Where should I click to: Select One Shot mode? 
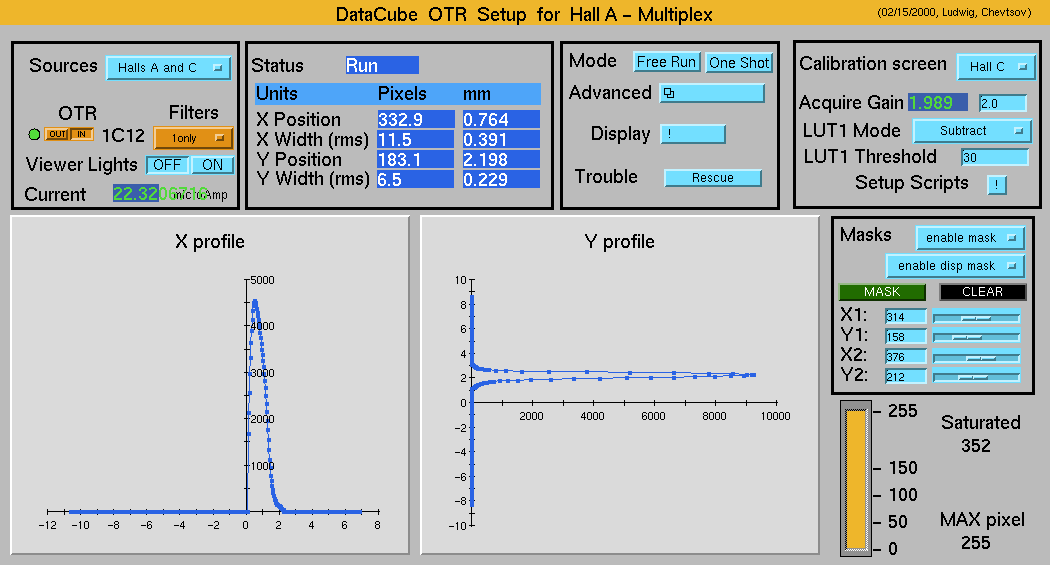739,62
